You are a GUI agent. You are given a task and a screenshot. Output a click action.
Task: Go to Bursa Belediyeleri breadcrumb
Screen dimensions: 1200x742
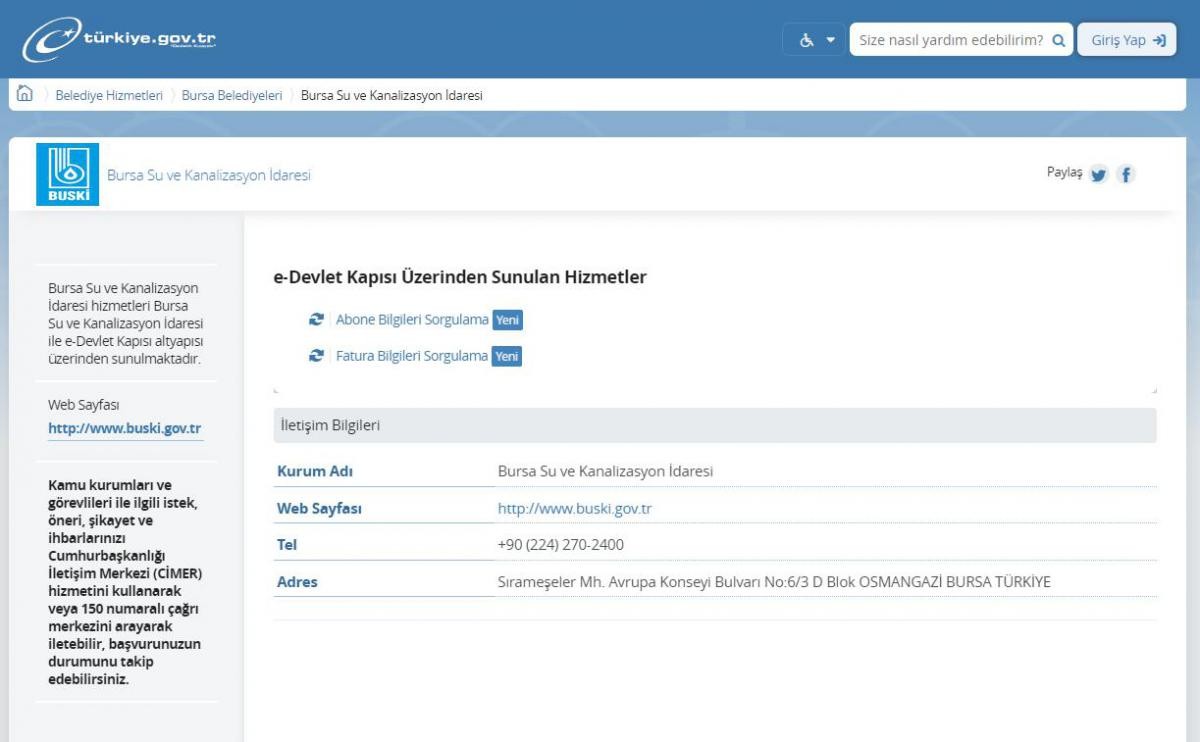coord(232,96)
